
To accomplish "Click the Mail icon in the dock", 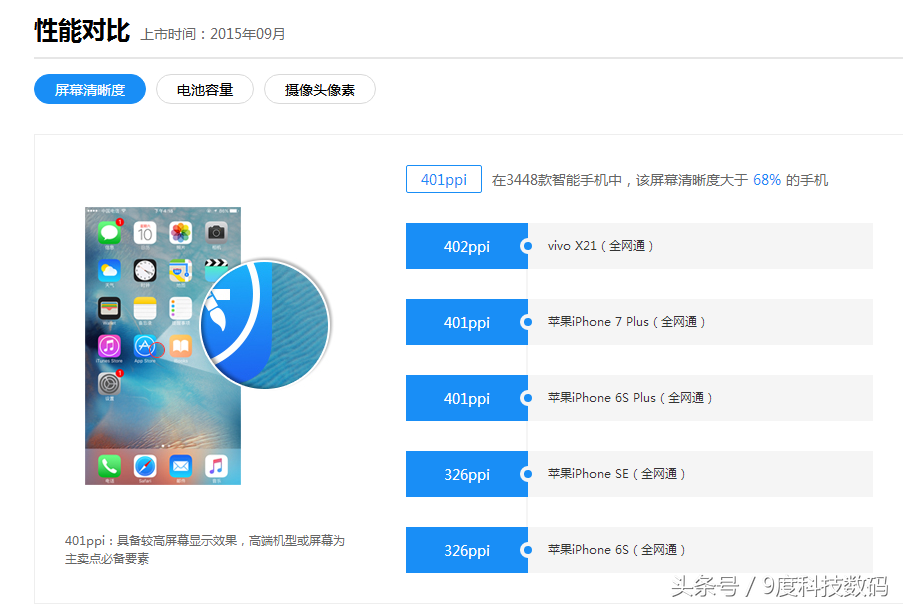I will click(x=180, y=465).
